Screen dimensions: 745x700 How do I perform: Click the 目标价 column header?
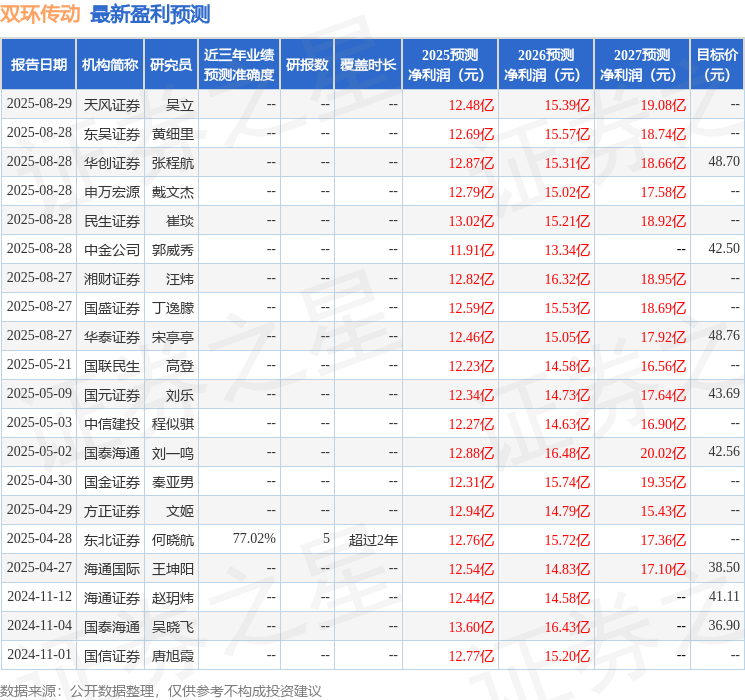717,65
